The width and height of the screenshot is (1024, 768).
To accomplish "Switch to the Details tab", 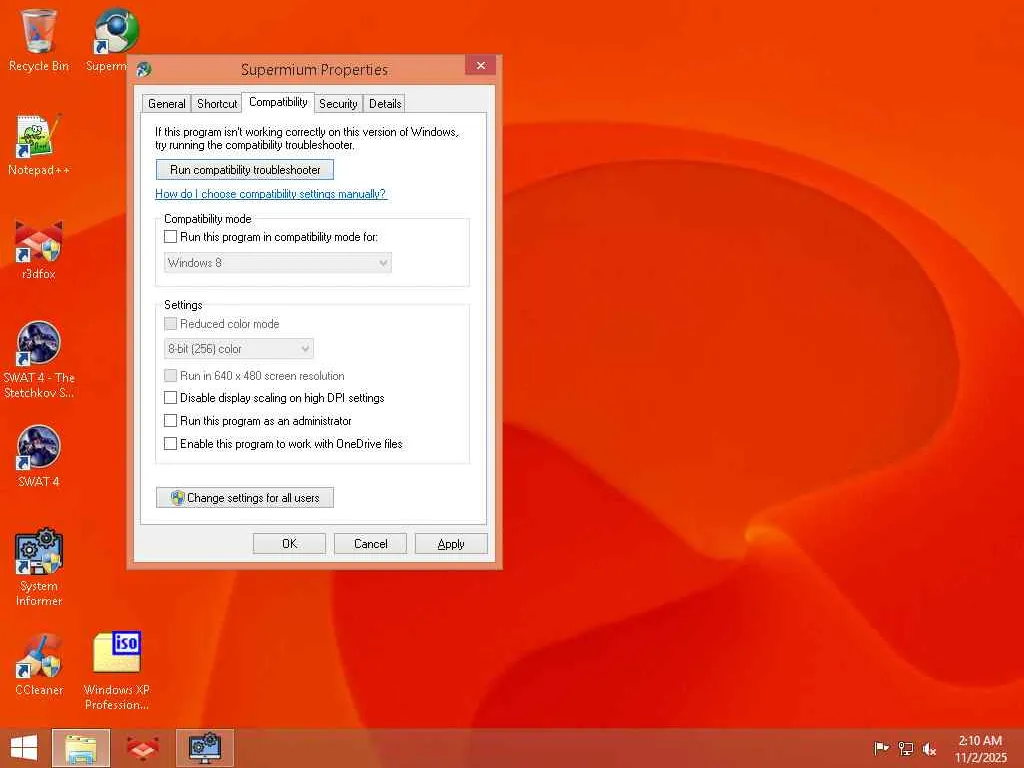I will pyautogui.click(x=385, y=103).
